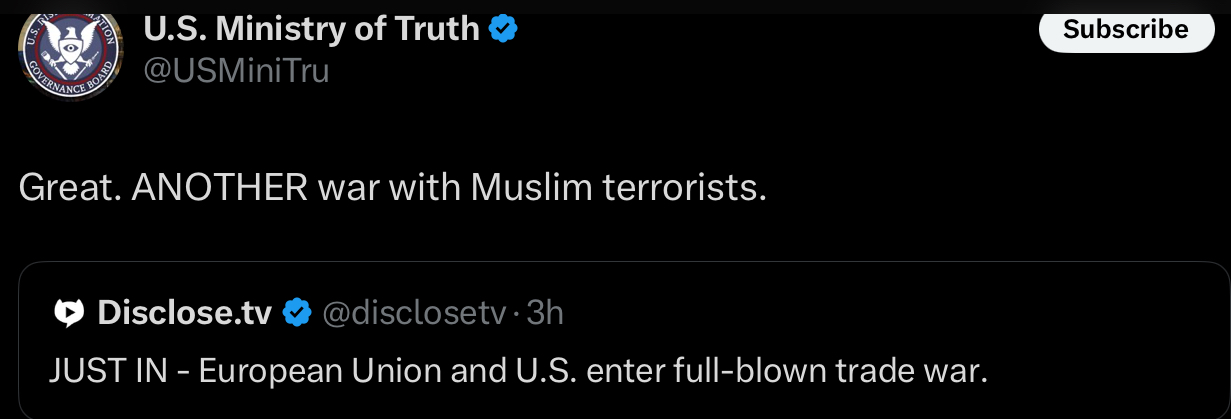1231x419 pixels.
Task: Click the blue verified badge beside U.S. Ministry of Truth
Action: point(503,29)
